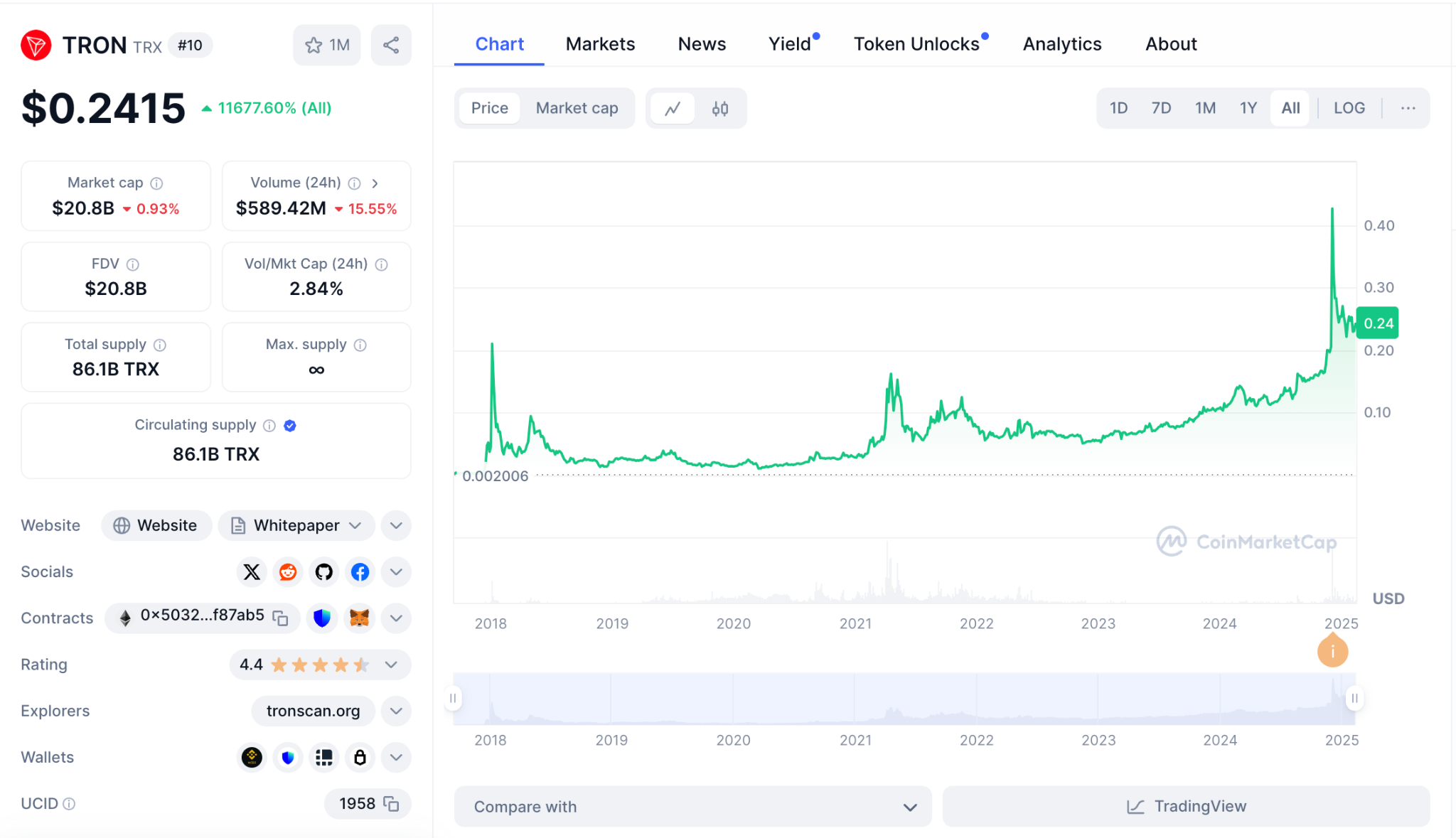Expand the Rating 4.4 dropdown
This screenshot has width=1456, height=838.
[x=321, y=665]
